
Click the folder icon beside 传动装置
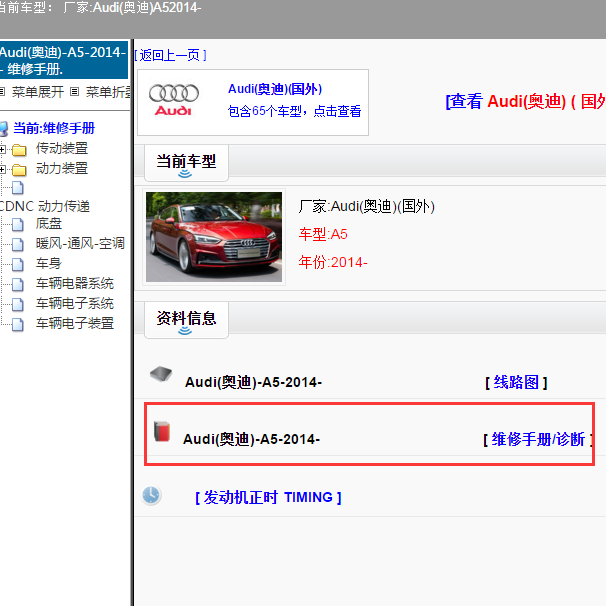point(19,149)
